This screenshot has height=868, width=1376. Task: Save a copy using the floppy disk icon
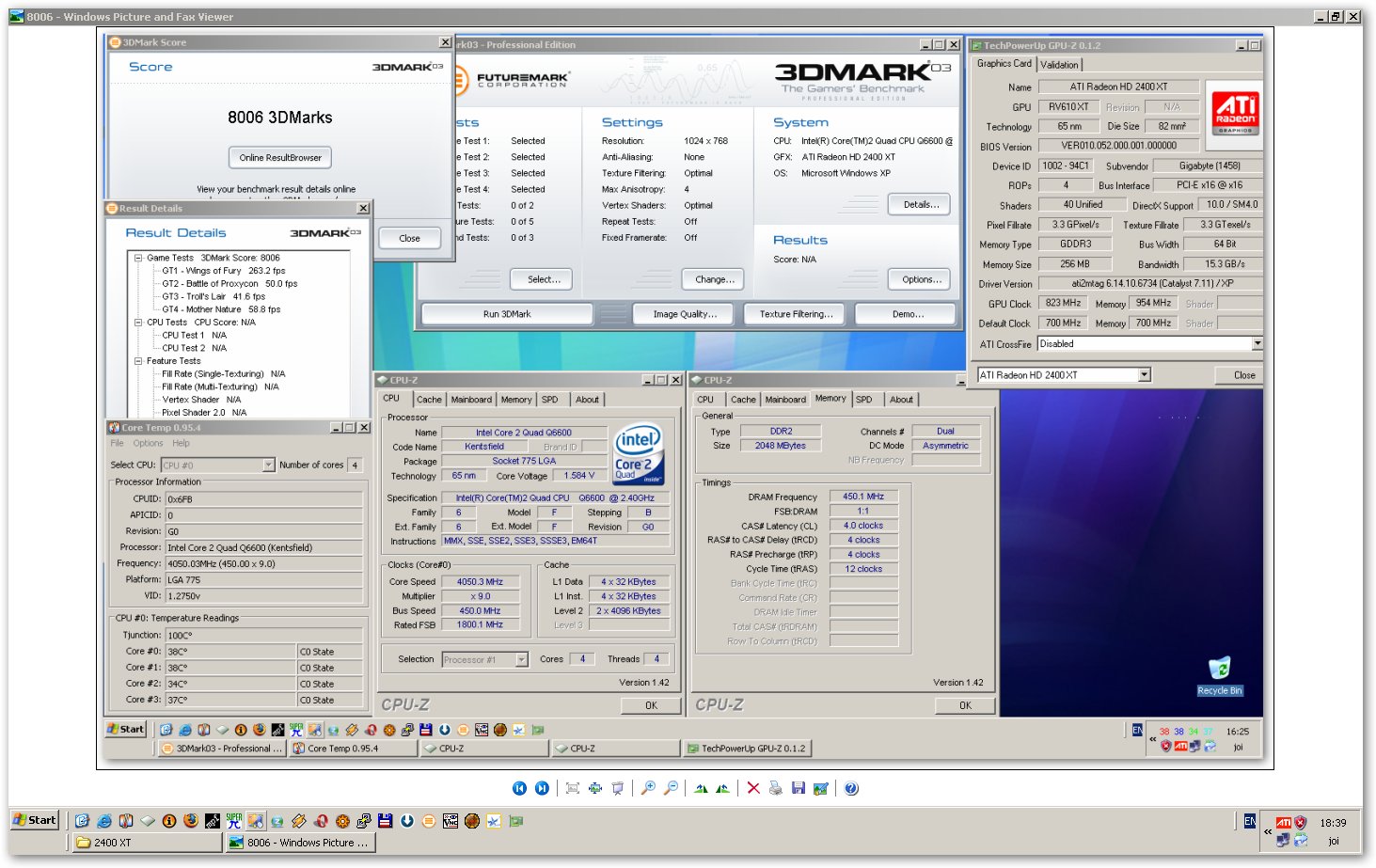[x=798, y=788]
